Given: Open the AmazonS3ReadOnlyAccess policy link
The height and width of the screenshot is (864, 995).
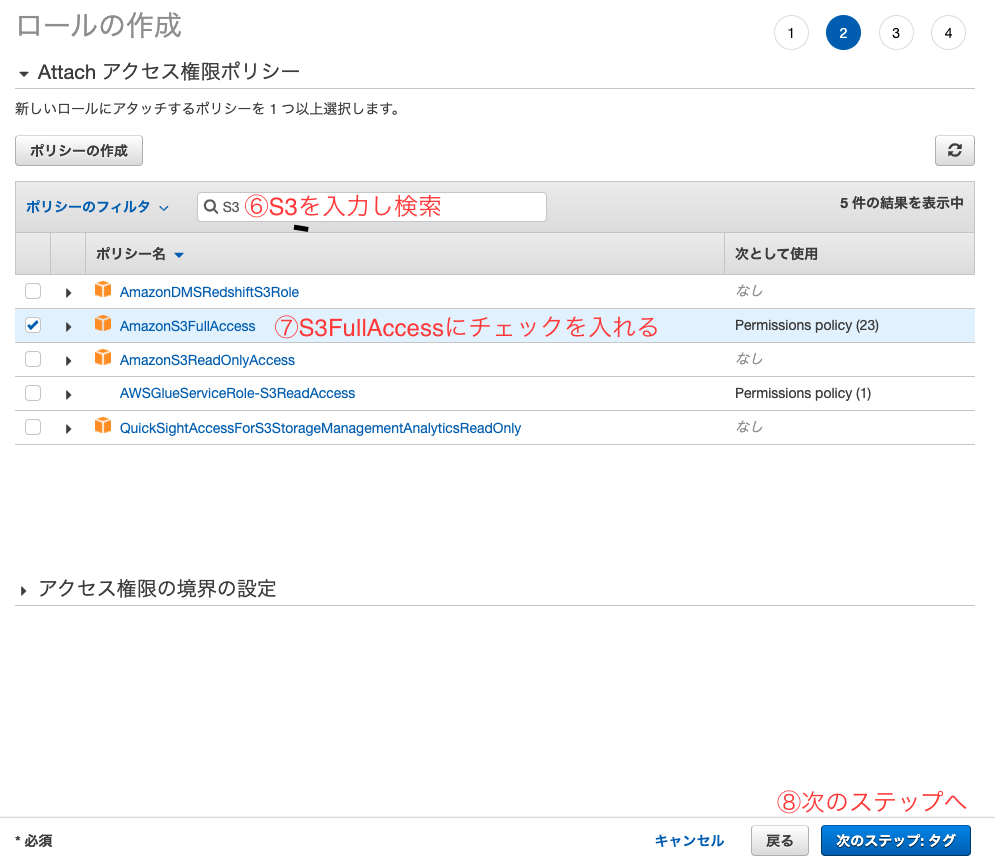Looking at the screenshot, I should pos(208,360).
